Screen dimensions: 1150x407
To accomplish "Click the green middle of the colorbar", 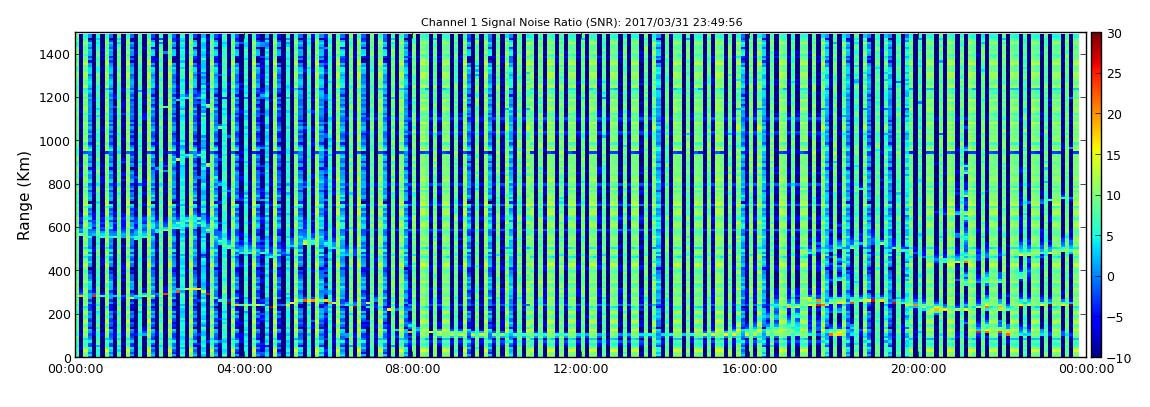I will point(1096,195).
